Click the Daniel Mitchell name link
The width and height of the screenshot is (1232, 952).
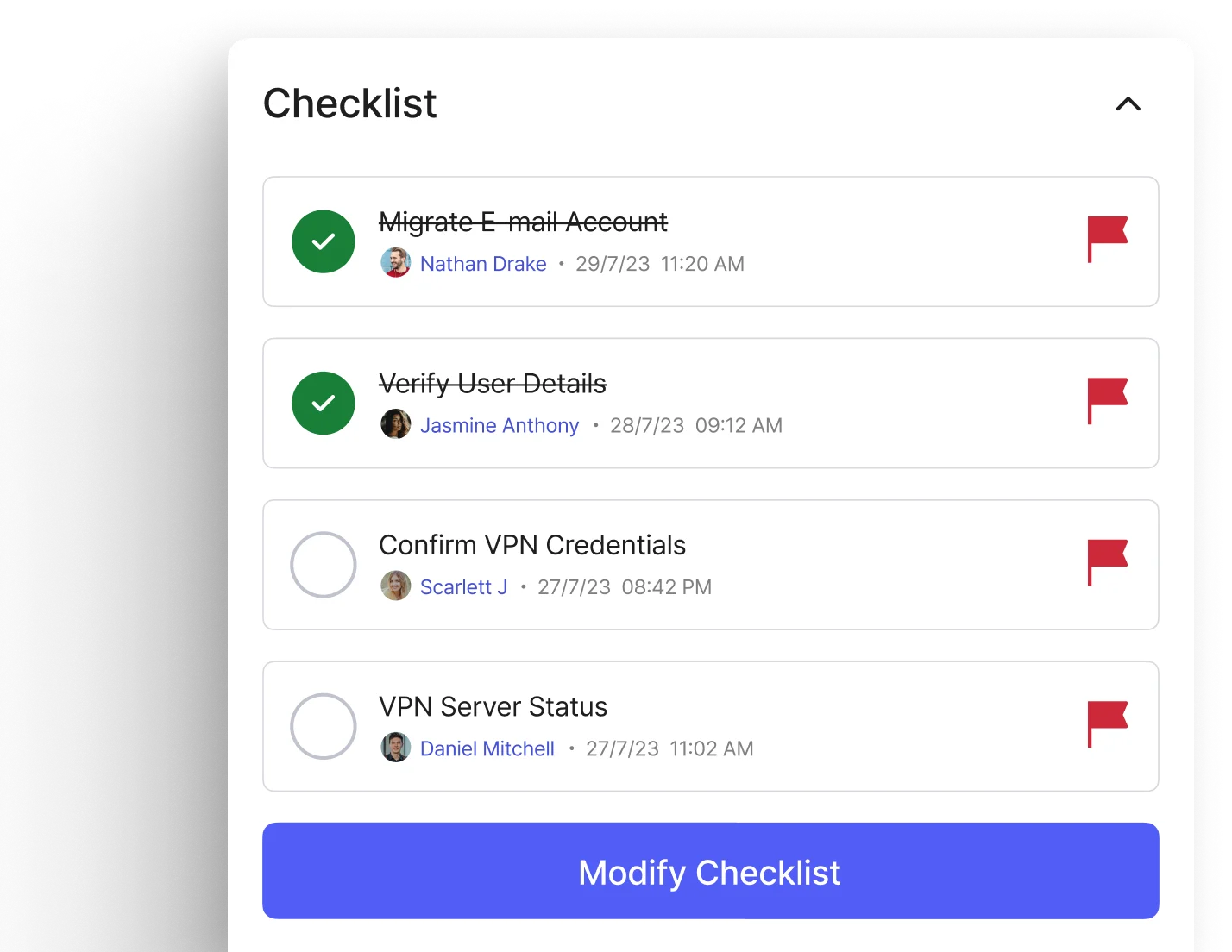click(487, 748)
